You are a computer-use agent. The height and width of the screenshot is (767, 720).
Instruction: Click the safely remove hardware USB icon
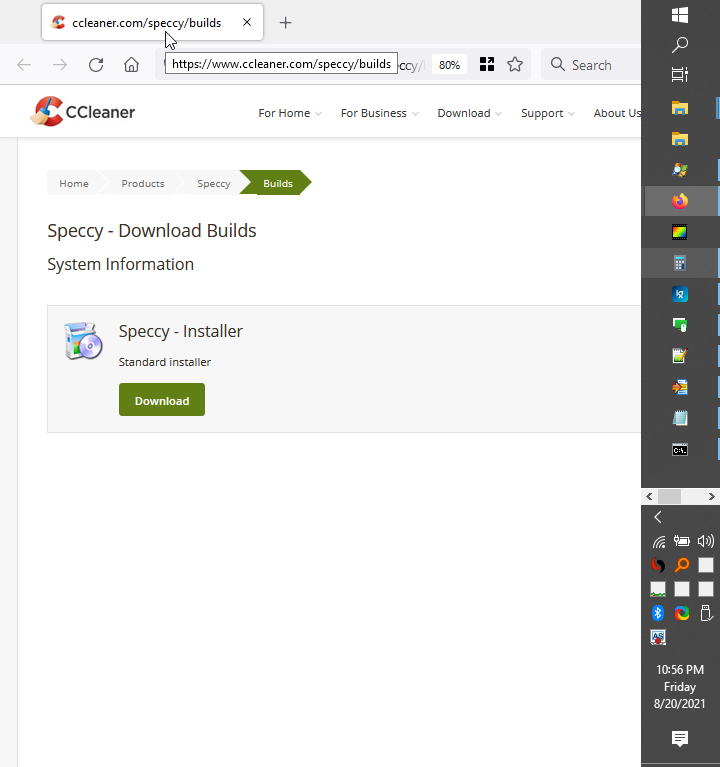706,613
